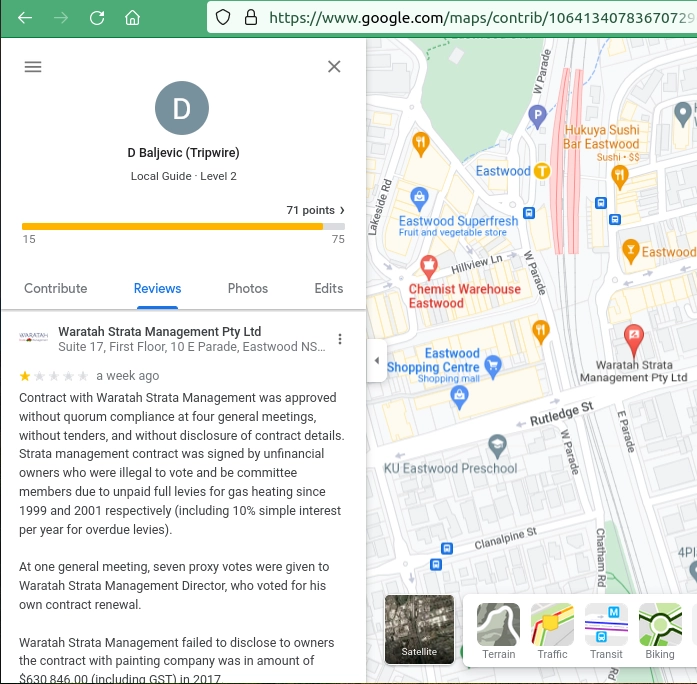Switch to the Edits tab
The height and width of the screenshot is (684, 697).
(328, 288)
